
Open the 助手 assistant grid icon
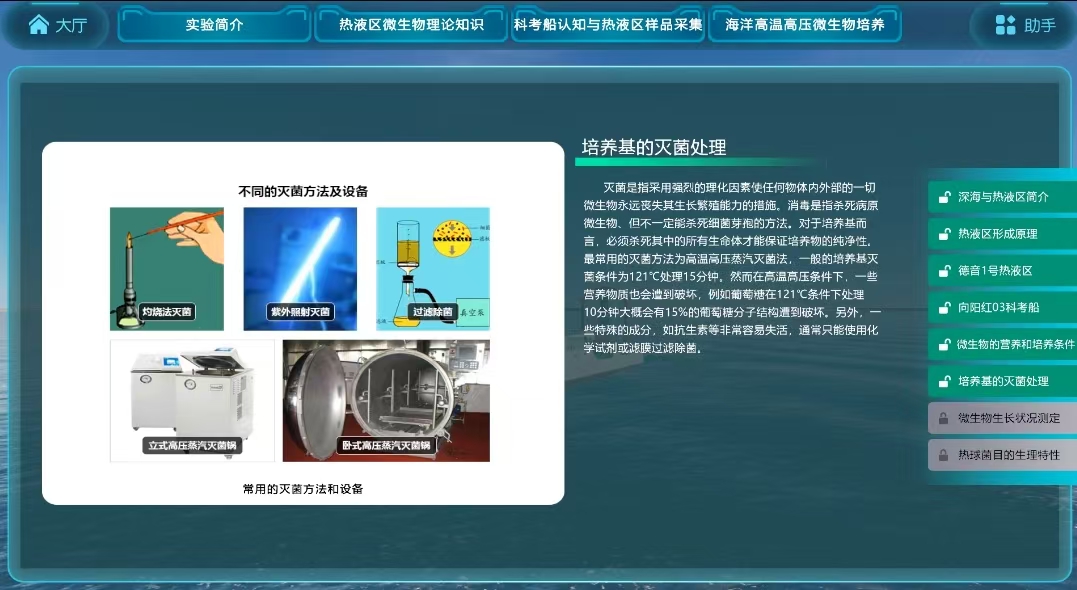click(1005, 25)
